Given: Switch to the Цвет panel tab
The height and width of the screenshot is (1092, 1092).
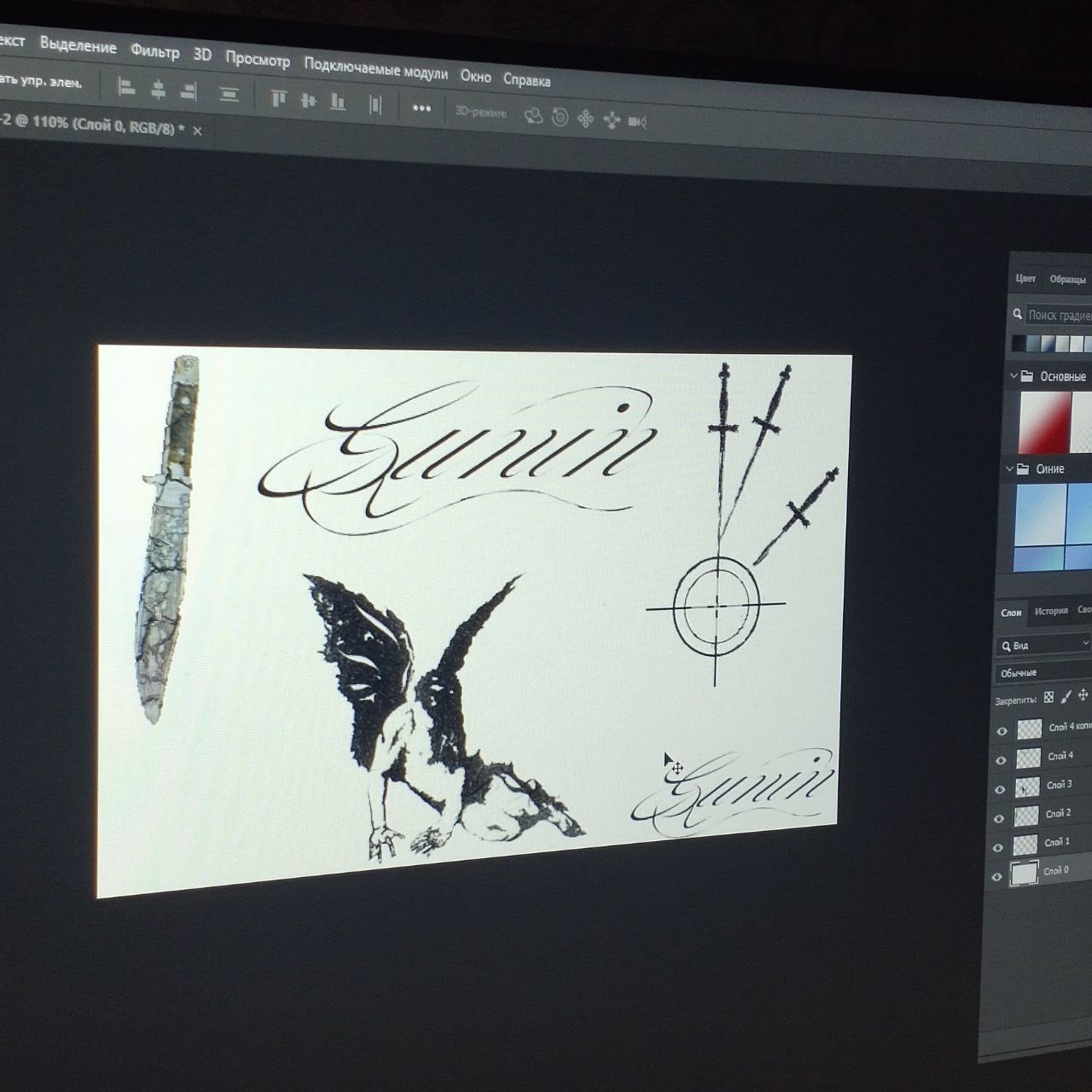Looking at the screenshot, I should pyautogui.click(x=1025, y=278).
